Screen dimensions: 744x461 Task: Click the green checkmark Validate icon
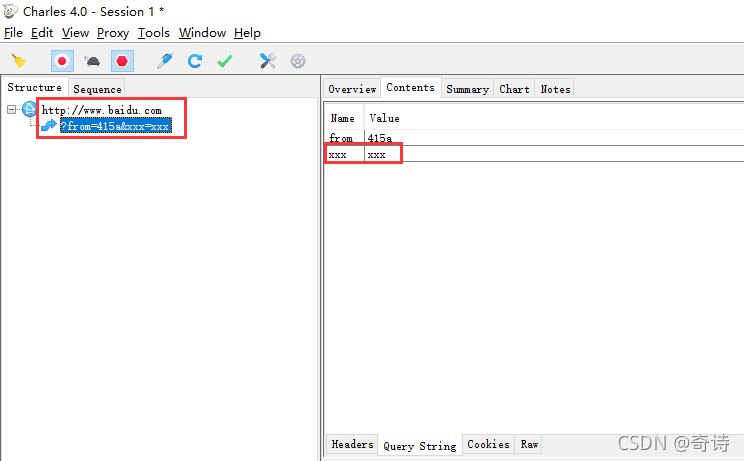(x=225, y=61)
